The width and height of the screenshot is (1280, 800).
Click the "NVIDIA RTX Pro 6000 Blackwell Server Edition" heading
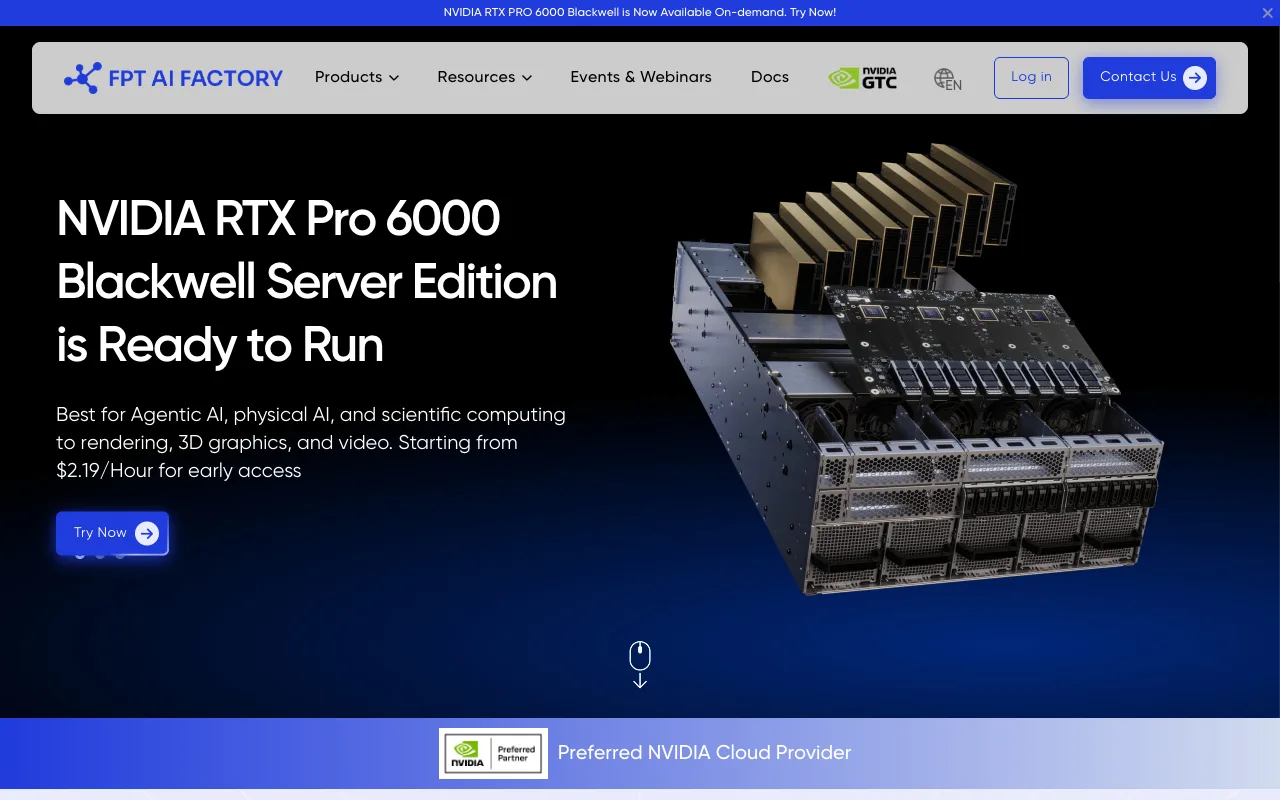(307, 281)
